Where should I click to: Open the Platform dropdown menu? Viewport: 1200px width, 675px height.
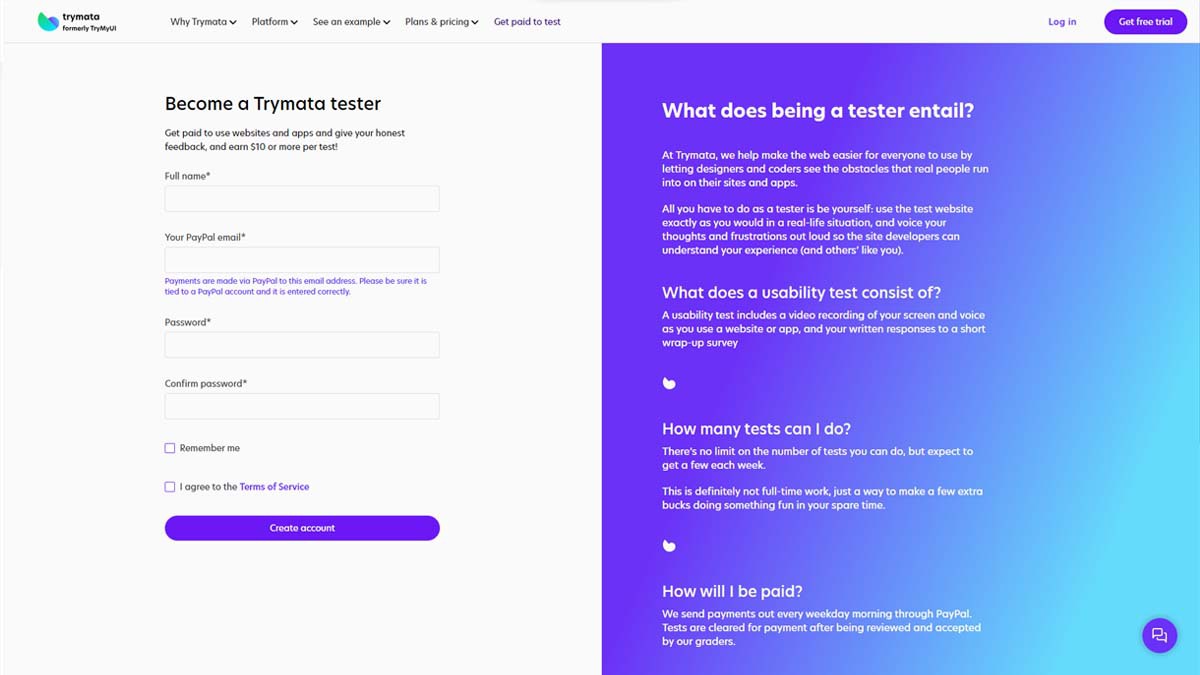click(274, 22)
